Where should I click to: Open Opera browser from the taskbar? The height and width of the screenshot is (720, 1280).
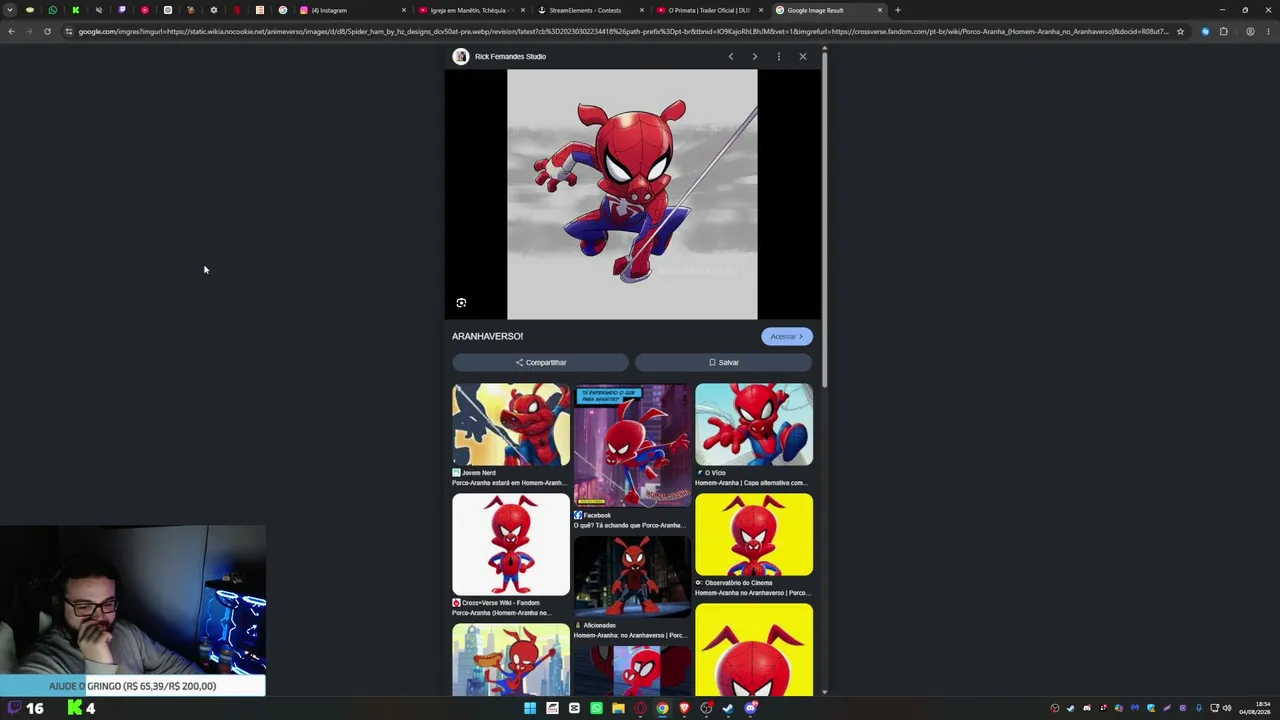pyautogui.click(x=640, y=708)
